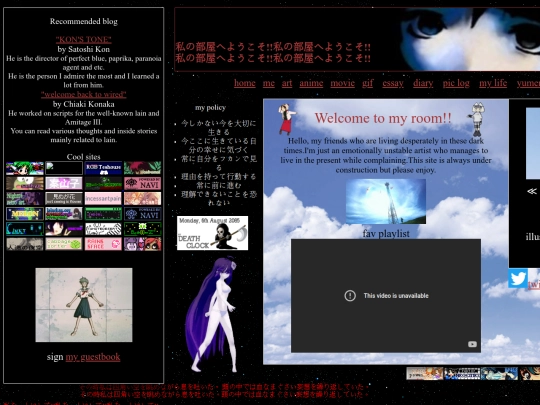Screen dimensions: 540x405
Task: Click the frog character site badge
Action: [25, 183]
